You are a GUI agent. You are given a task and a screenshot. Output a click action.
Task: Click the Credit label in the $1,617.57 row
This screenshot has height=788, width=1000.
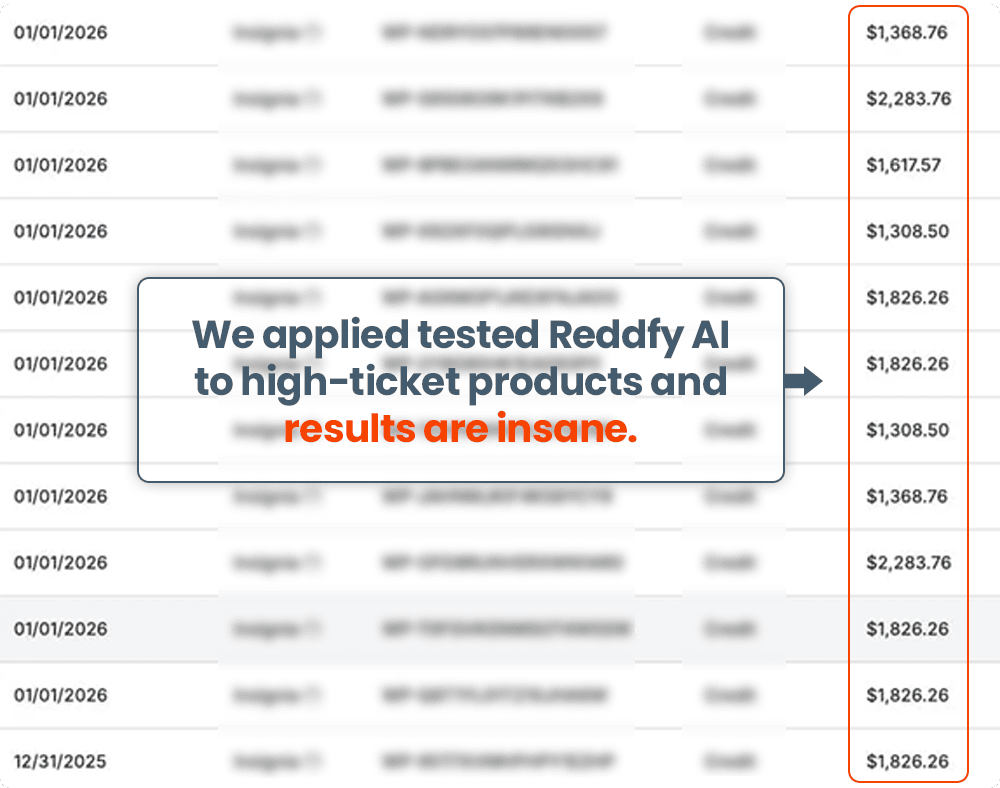pos(729,165)
